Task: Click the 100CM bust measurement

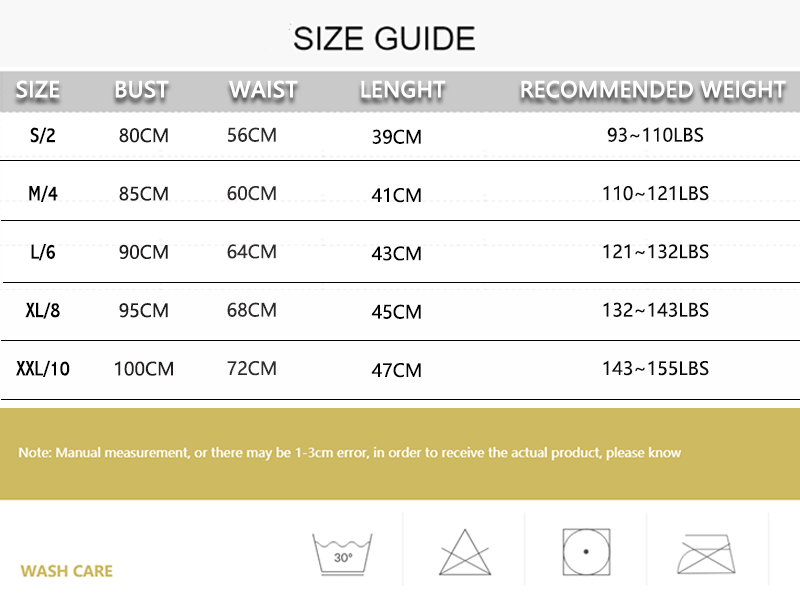Action: [x=144, y=369]
